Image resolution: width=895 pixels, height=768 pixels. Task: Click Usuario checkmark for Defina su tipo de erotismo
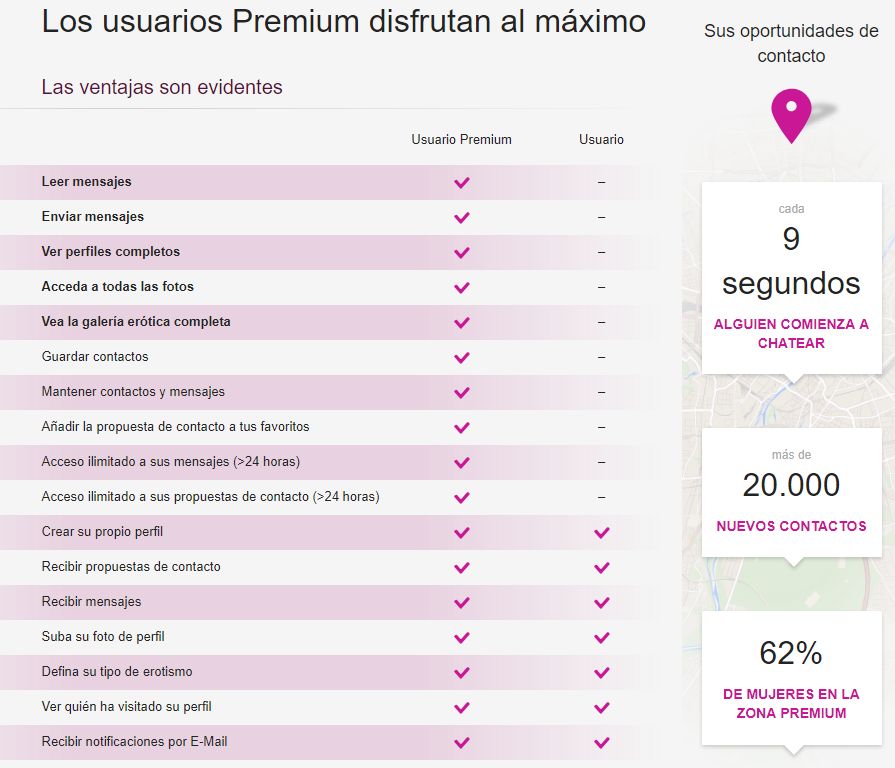click(x=602, y=673)
